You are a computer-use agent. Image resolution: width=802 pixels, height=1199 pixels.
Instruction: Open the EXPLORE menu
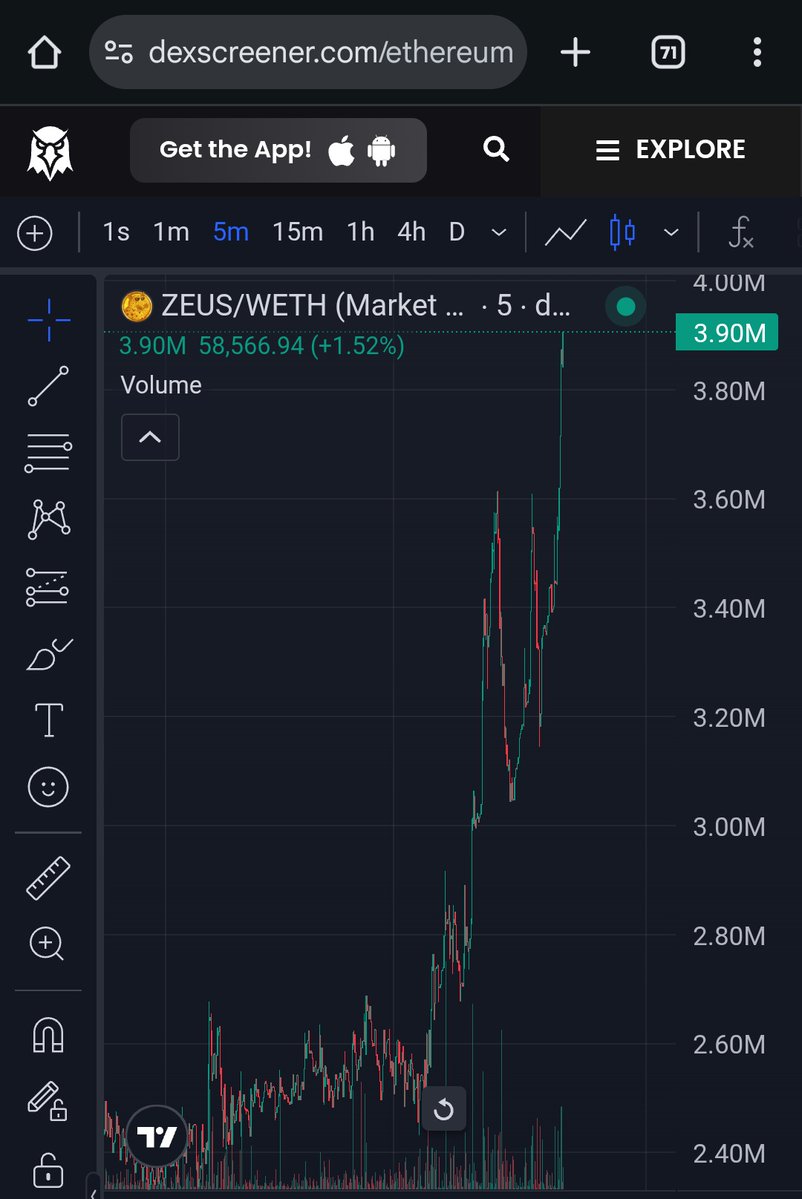[x=670, y=150]
